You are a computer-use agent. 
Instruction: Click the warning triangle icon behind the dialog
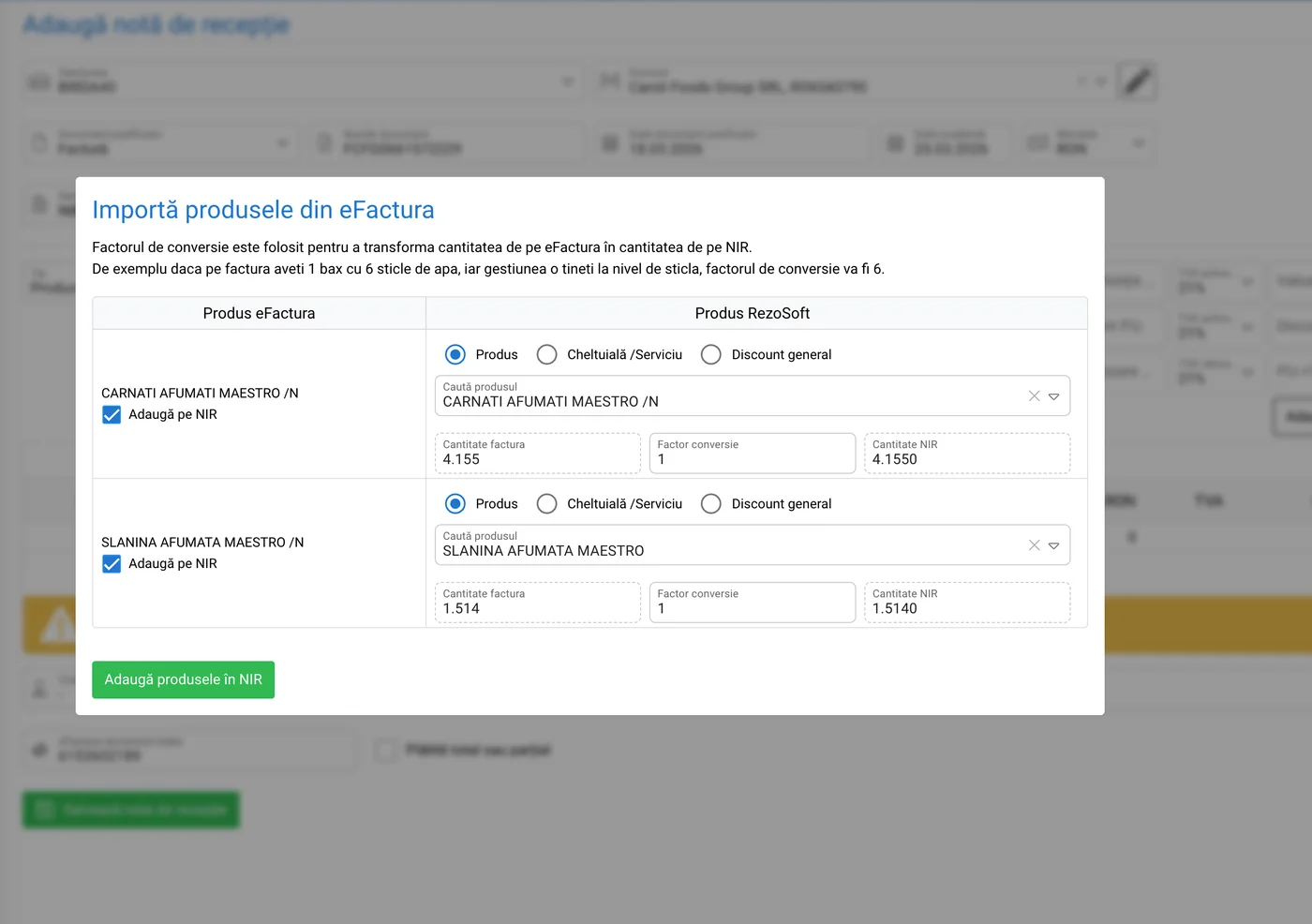(x=55, y=624)
